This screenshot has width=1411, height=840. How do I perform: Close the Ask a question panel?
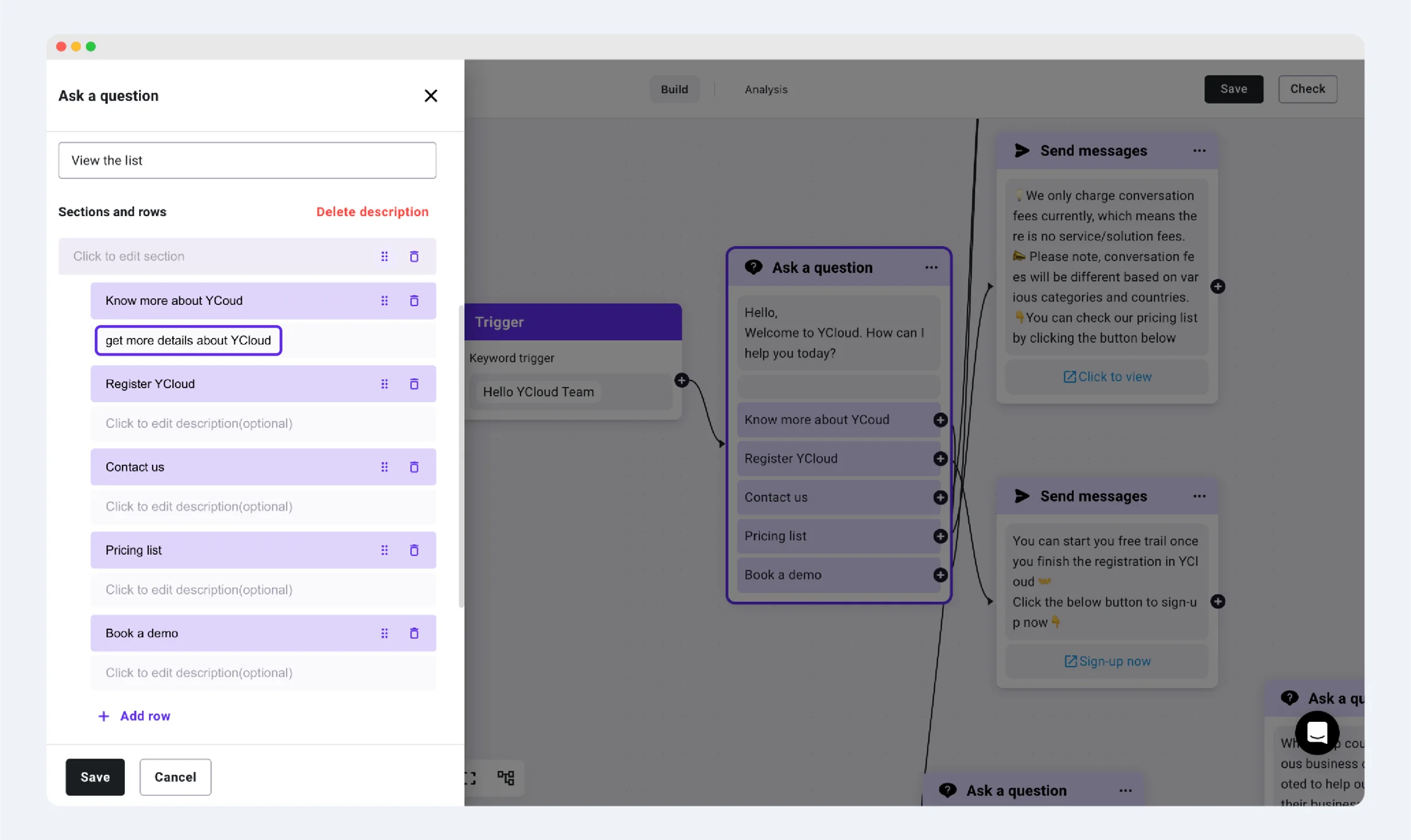point(431,96)
